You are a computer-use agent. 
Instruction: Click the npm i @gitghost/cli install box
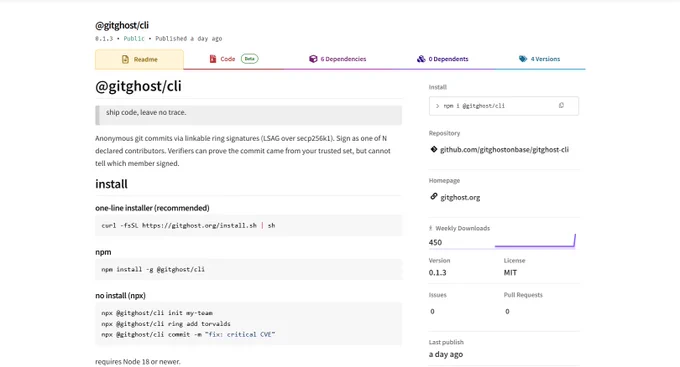pyautogui.click(x=503, y=106)
